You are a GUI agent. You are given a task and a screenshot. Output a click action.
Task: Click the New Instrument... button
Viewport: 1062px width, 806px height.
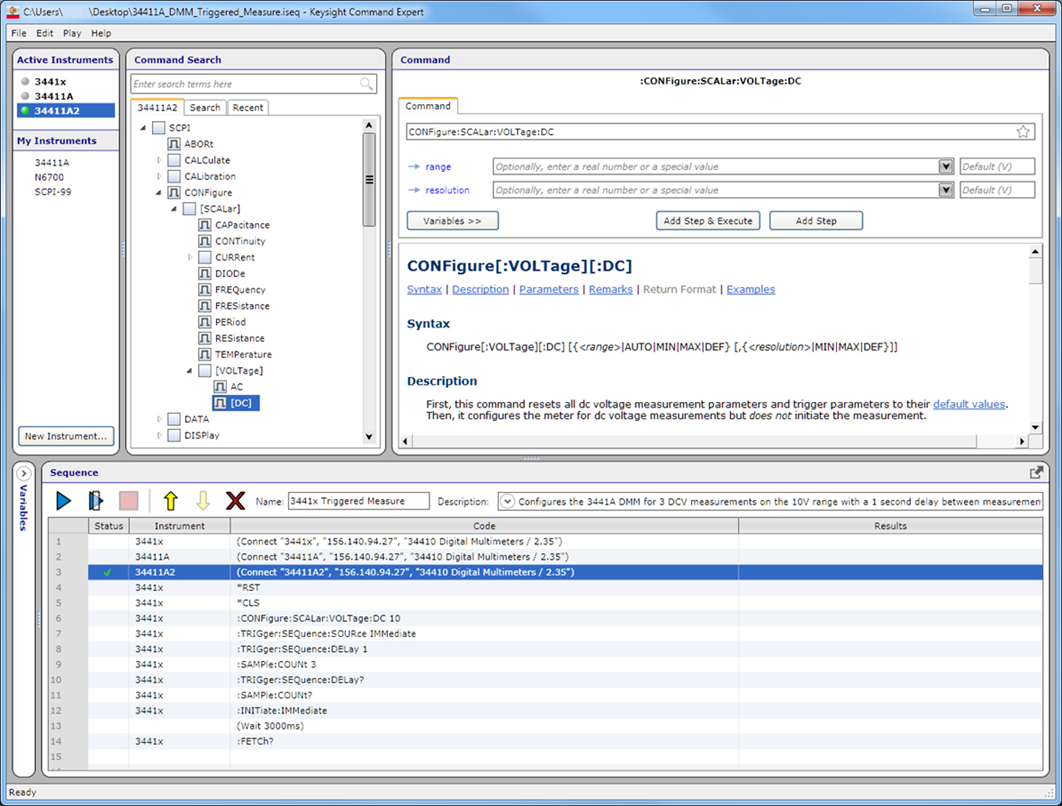[66, 436]
